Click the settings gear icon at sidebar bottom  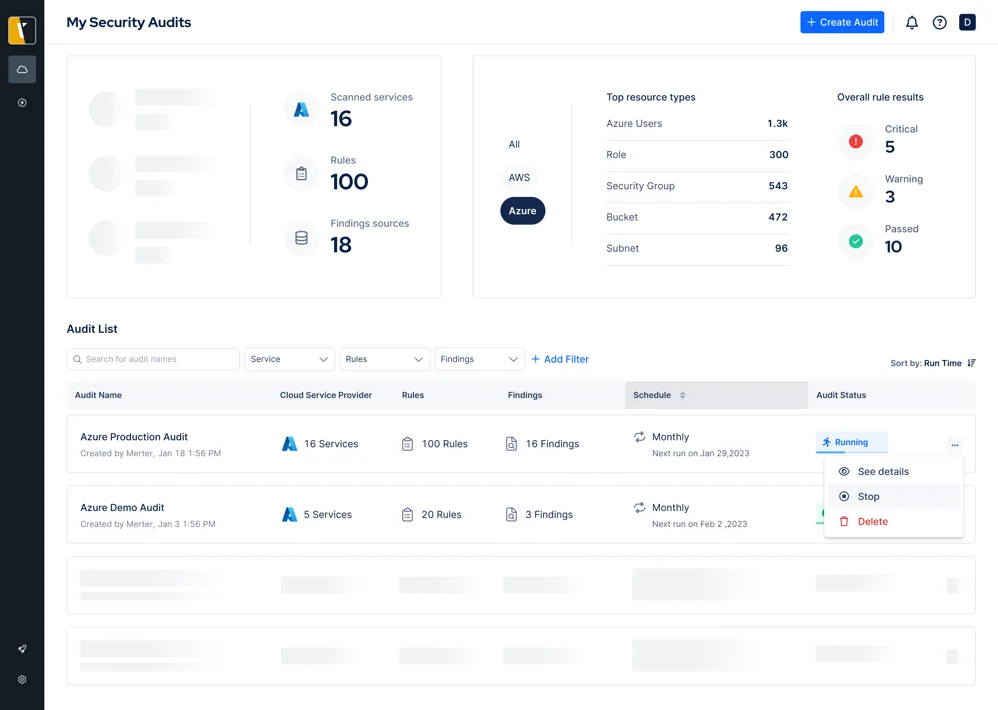pos(22,679)
